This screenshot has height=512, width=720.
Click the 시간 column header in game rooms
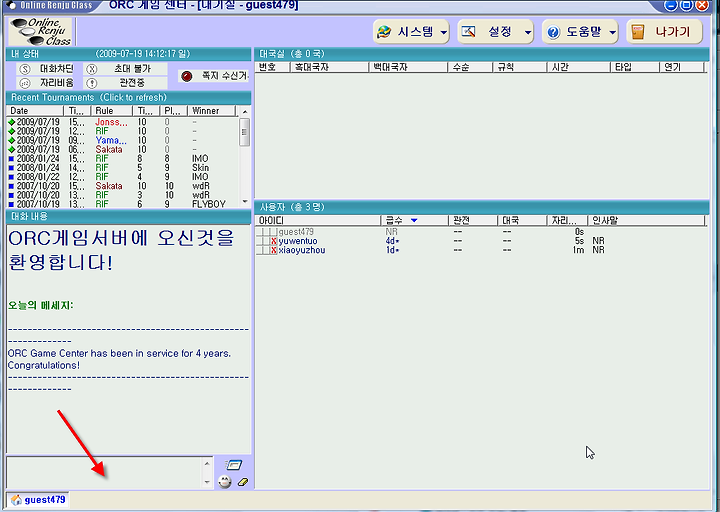point(579,67)
